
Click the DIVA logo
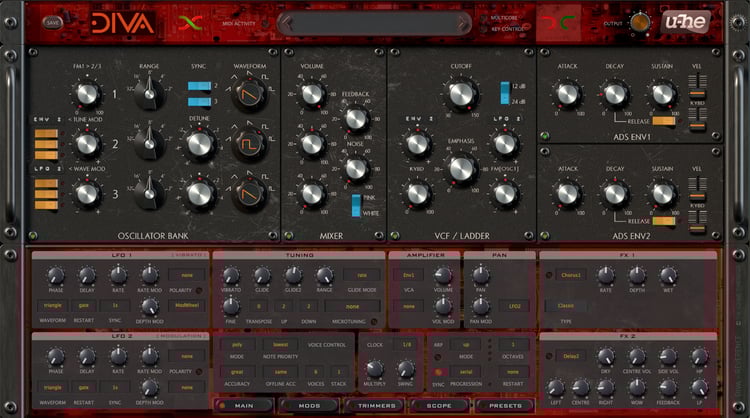[123, 22]
